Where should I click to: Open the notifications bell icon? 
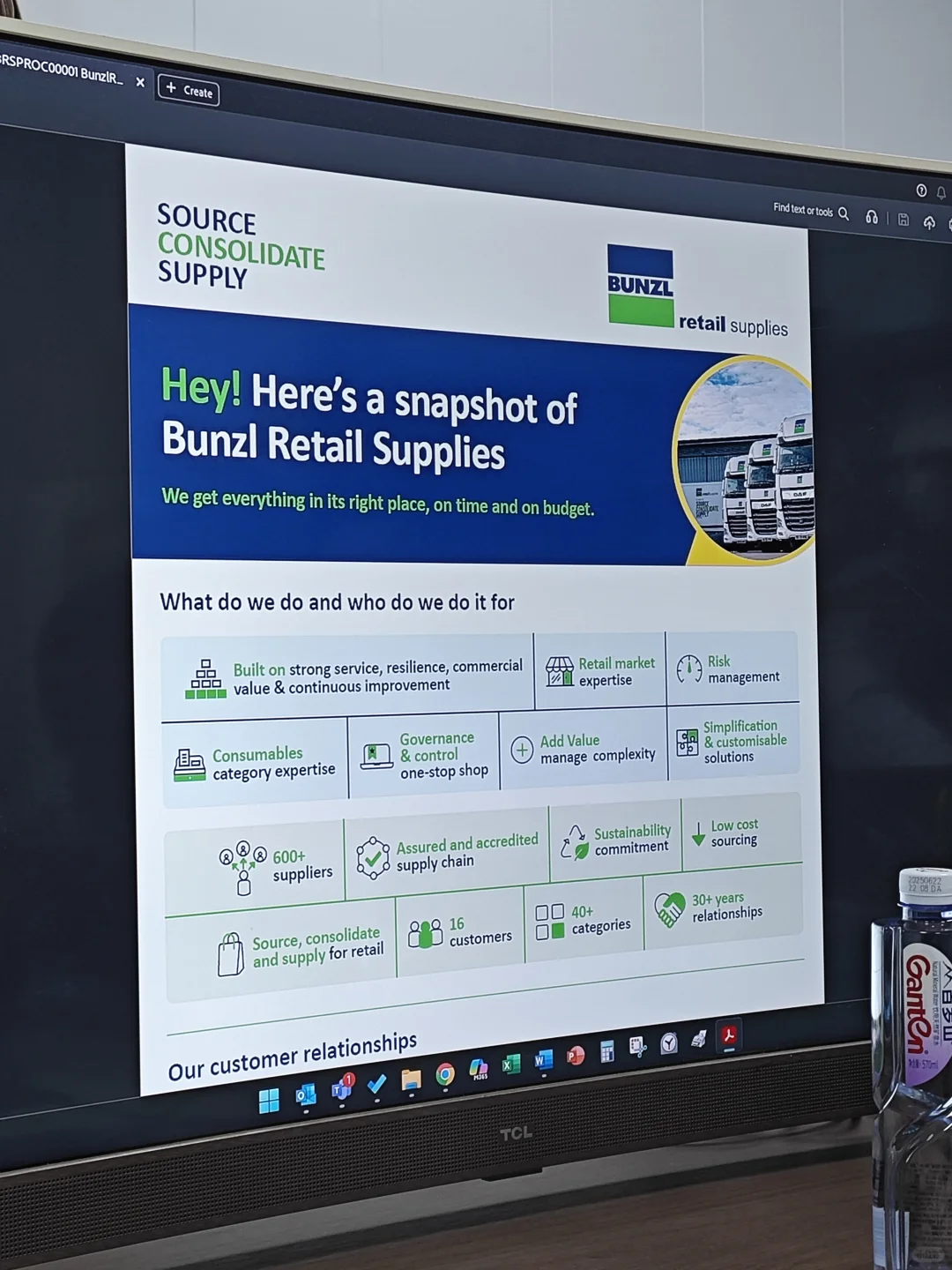941,192
